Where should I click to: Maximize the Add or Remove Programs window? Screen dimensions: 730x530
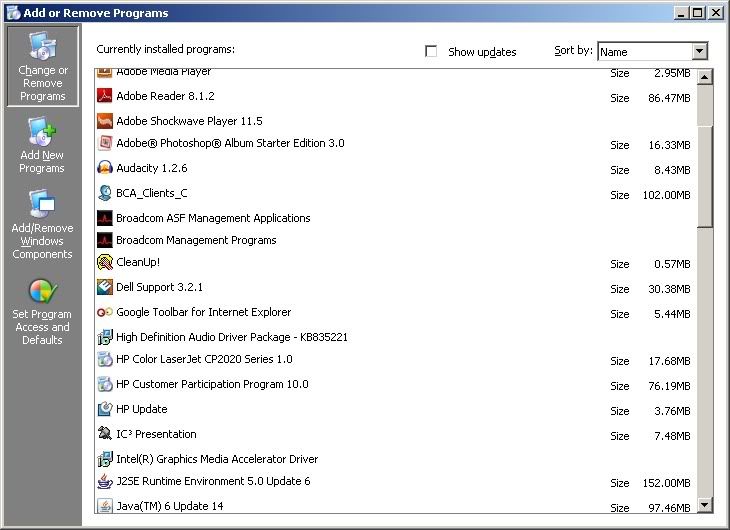point(697,13)
